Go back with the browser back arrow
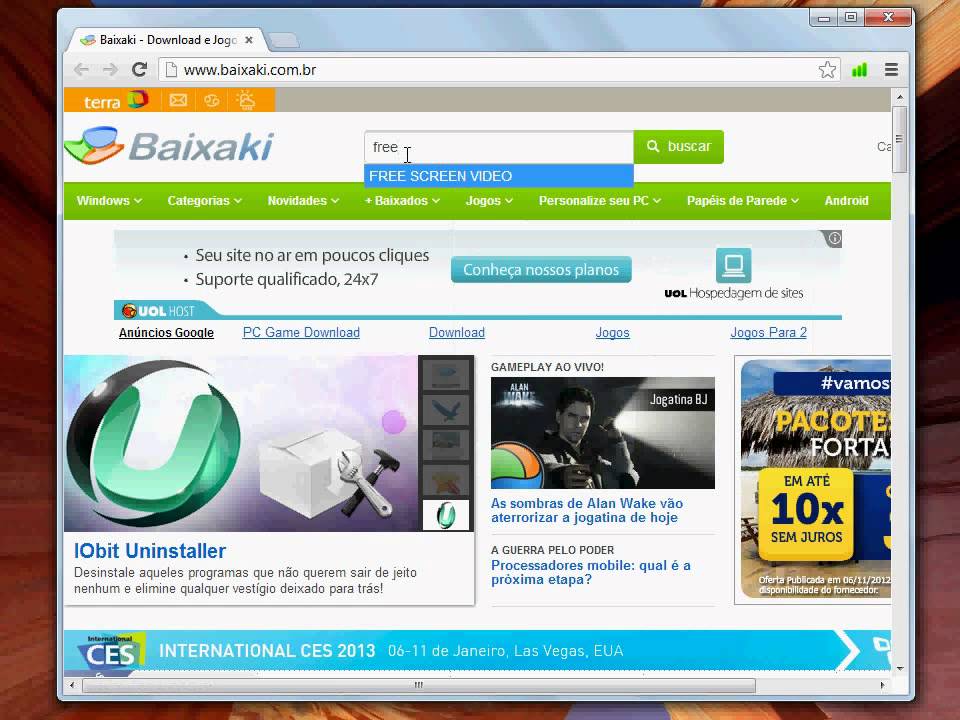960x720 pixels. pyautogui.click(x=81, y=70)
